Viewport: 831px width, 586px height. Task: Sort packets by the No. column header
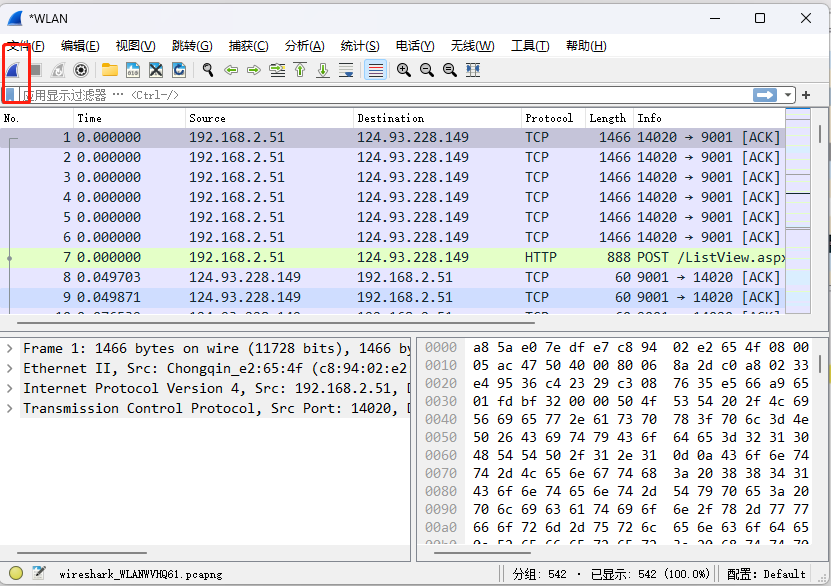tap(37, 118)
